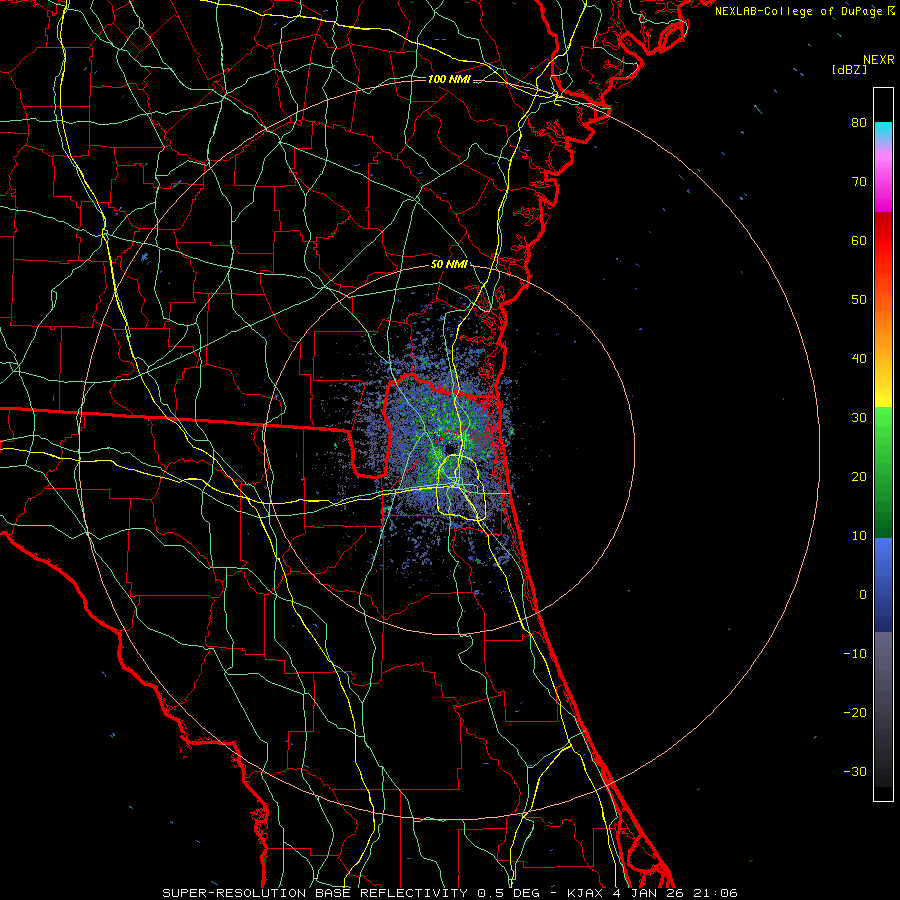Image resolution: width=900 pixels, height=900 pixels.
Task: Click the dBZ units label above colorbar
Action: pos(849,70)
